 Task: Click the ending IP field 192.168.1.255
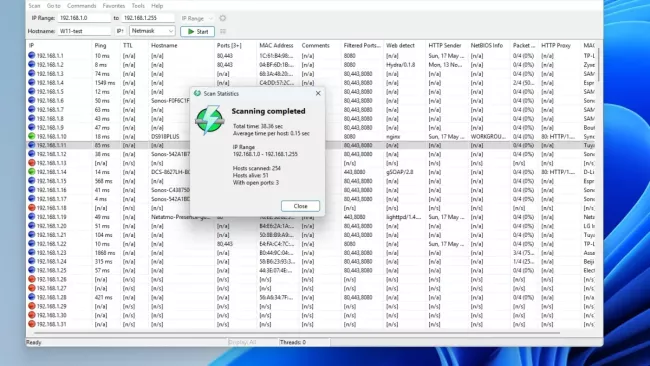point(148,18)
